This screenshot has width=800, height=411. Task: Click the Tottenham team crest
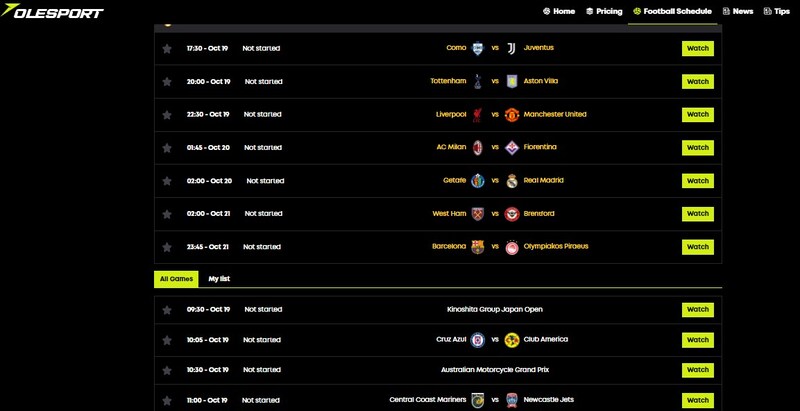tap(478, 81)
